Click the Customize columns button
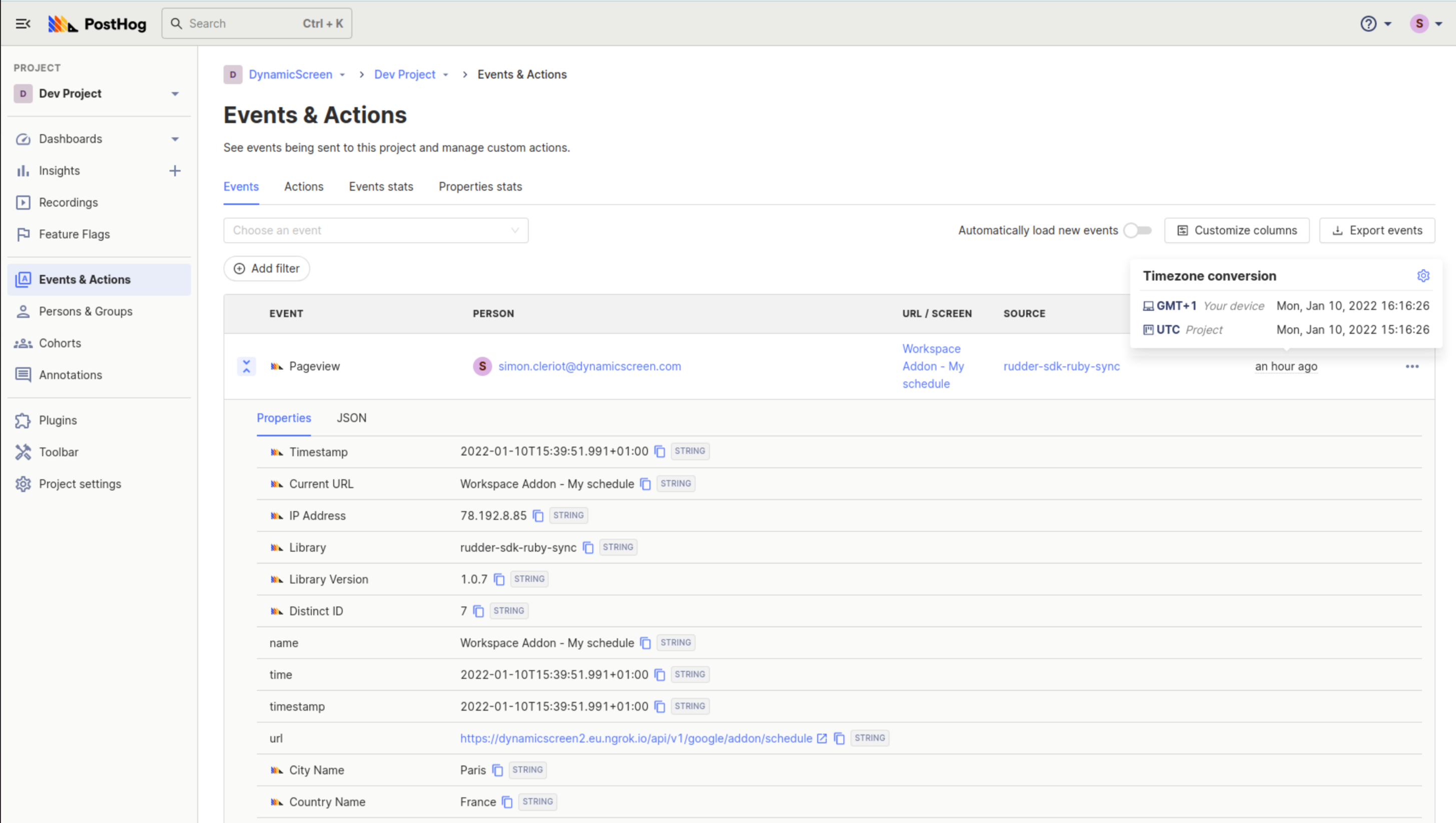 [x=1236, y=230]
